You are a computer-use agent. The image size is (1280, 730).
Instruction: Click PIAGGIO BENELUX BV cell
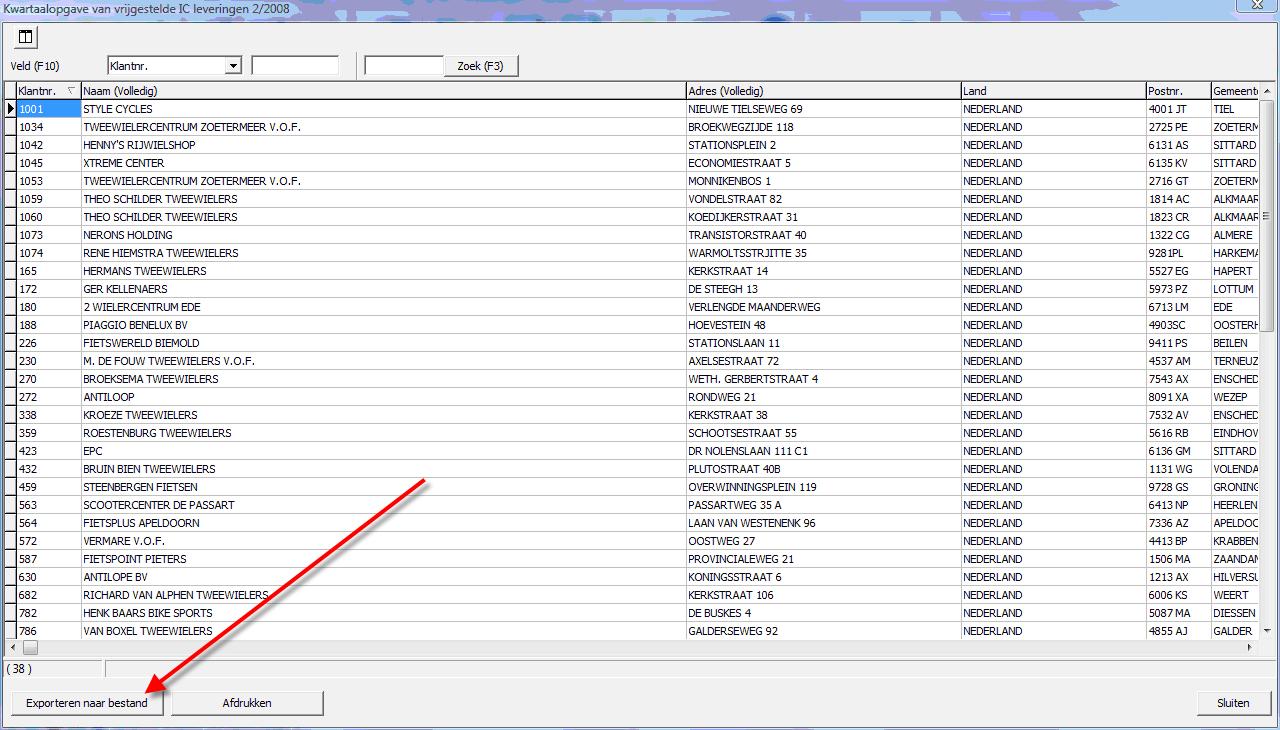(383, 325)
